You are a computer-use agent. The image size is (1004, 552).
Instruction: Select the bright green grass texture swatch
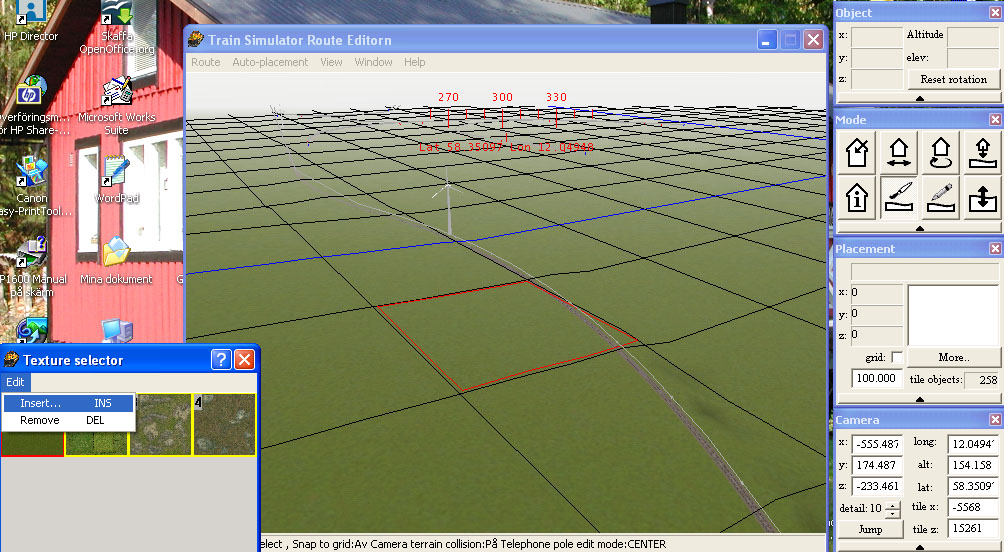pos(97,444)
